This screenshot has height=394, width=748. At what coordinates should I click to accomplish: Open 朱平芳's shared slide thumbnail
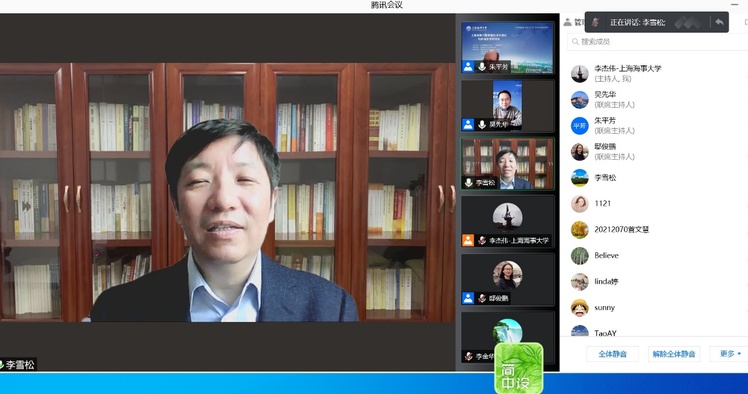pos(508,47)
